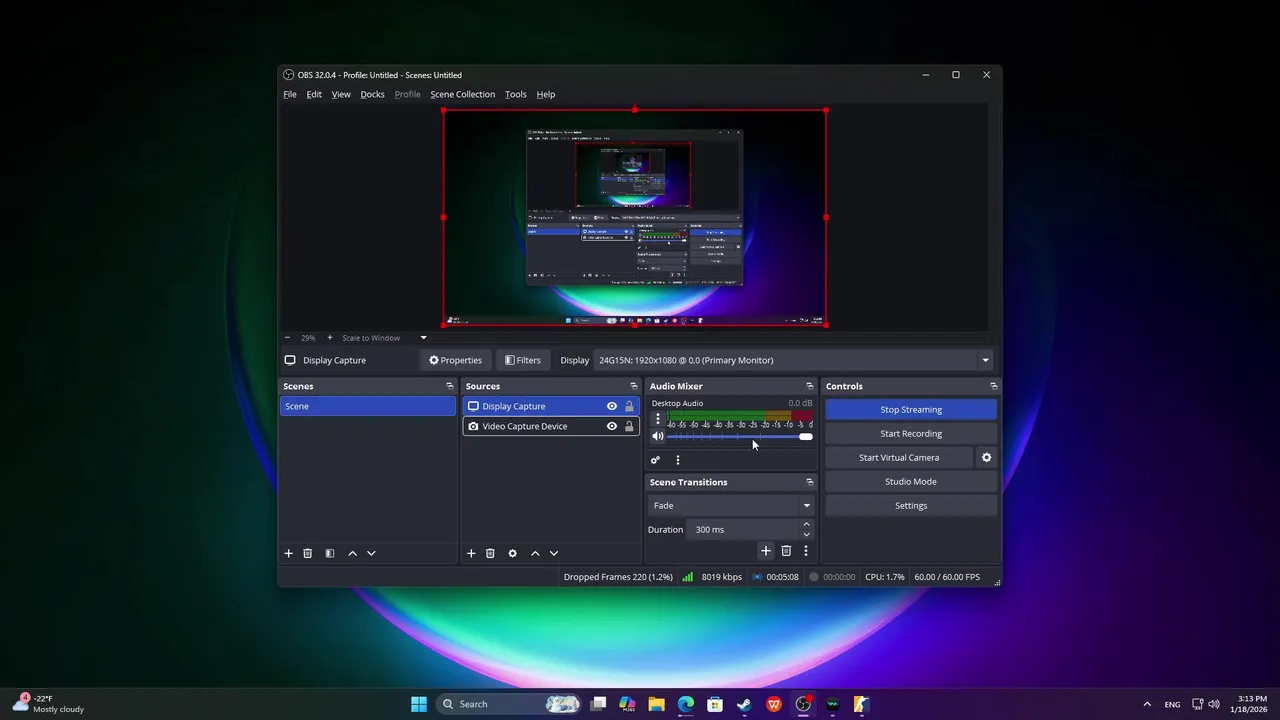The image size is (1280, 720).
Task: Lock the Video Capture Device source
Action: point(629,426)
